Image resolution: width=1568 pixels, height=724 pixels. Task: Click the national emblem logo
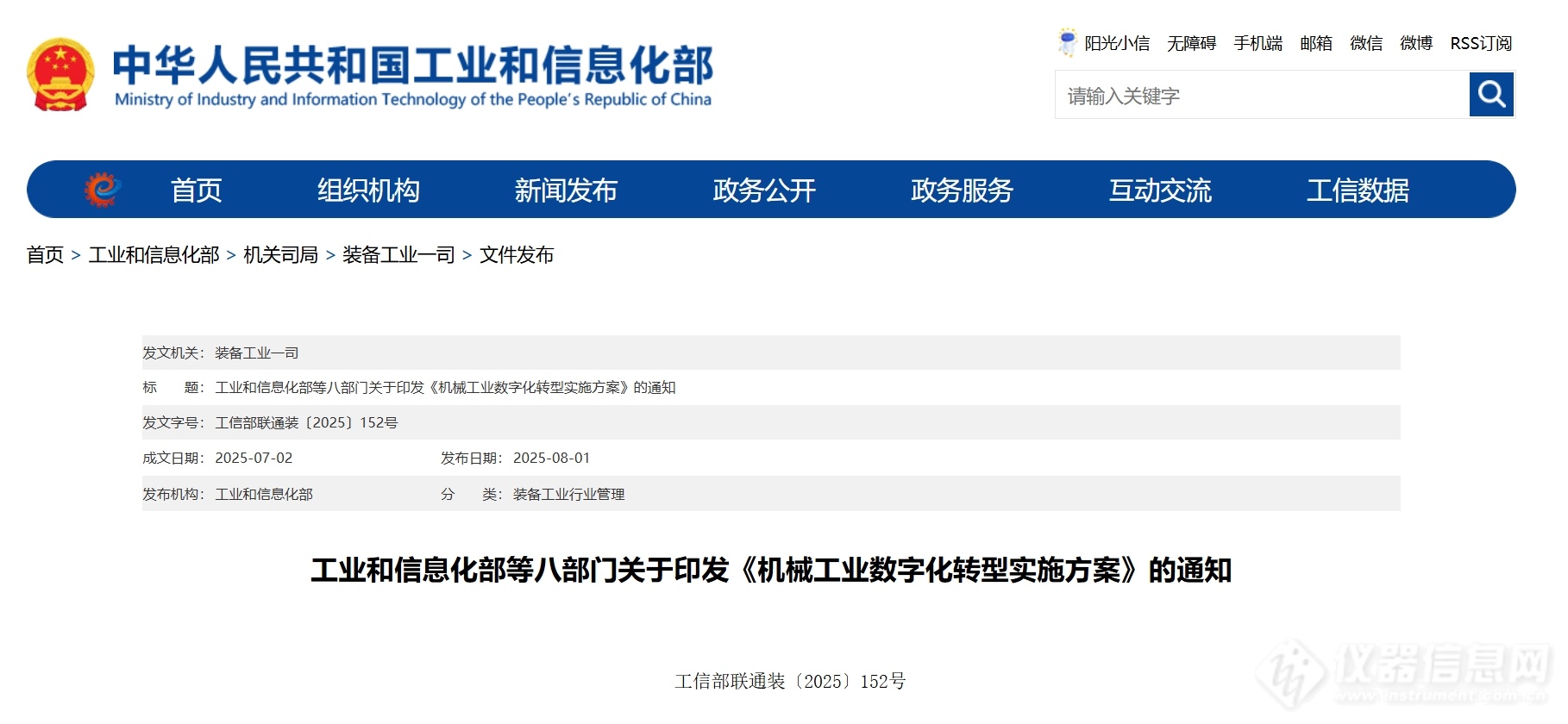(60, 75)
